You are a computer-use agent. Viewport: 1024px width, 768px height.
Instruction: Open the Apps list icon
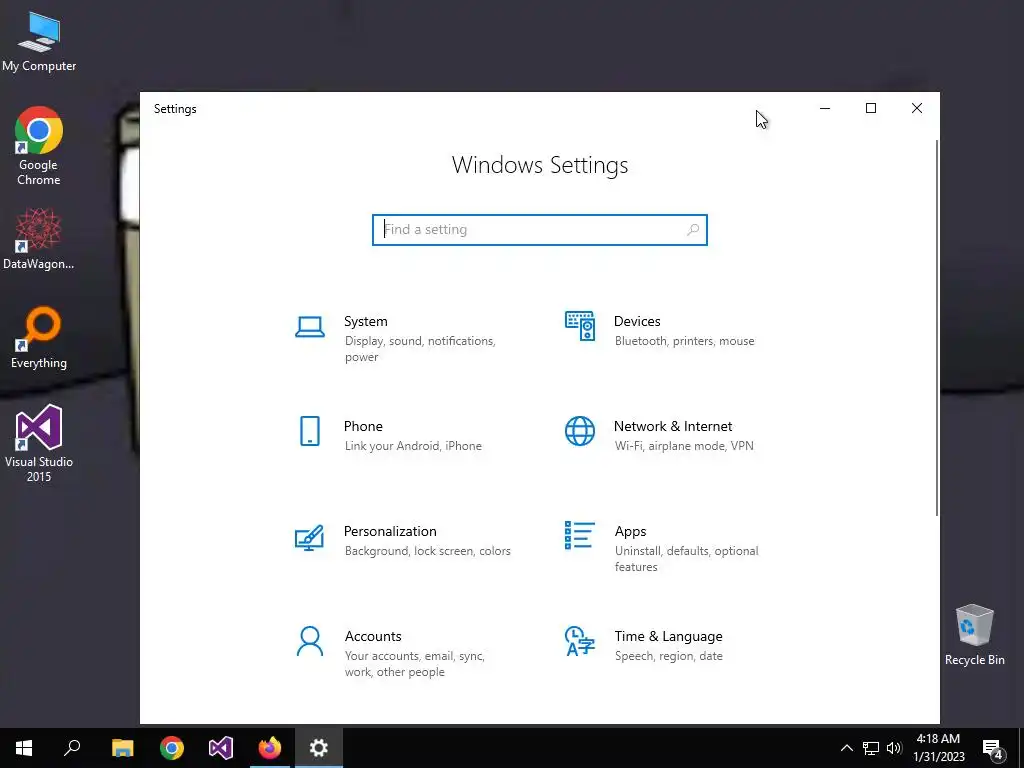580,535
